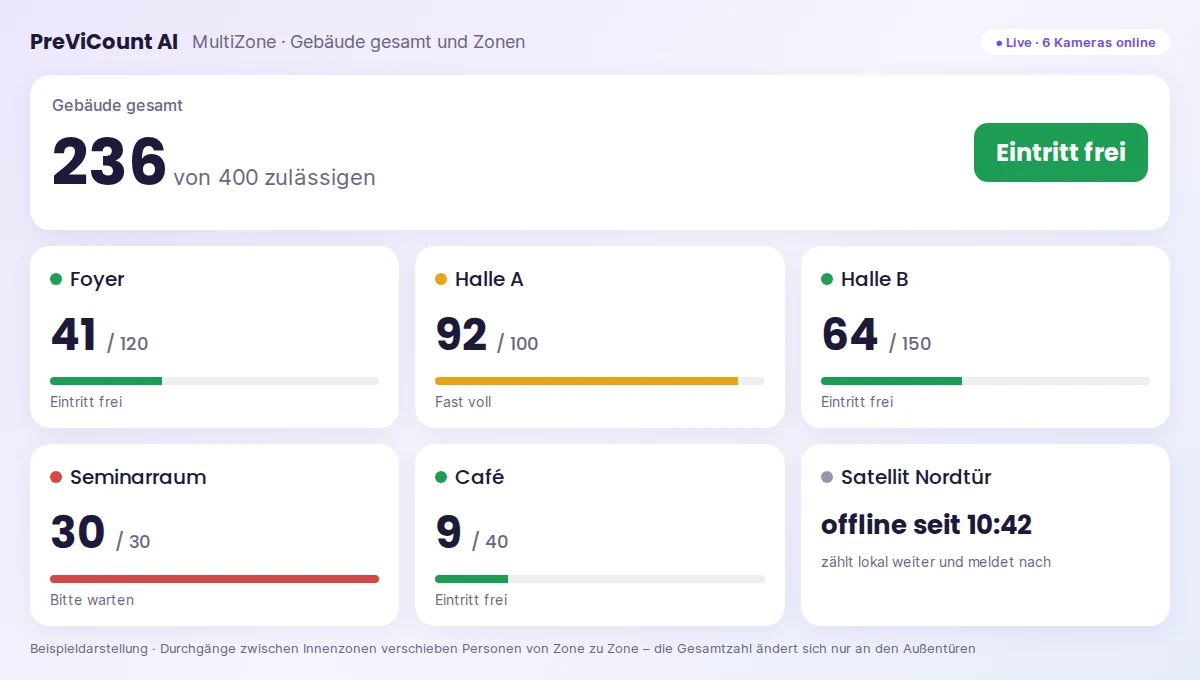The width and height of the screenshot is (1200, 680).
Task: Click the green status dot beside Halle B
Action: pos(827,279)
